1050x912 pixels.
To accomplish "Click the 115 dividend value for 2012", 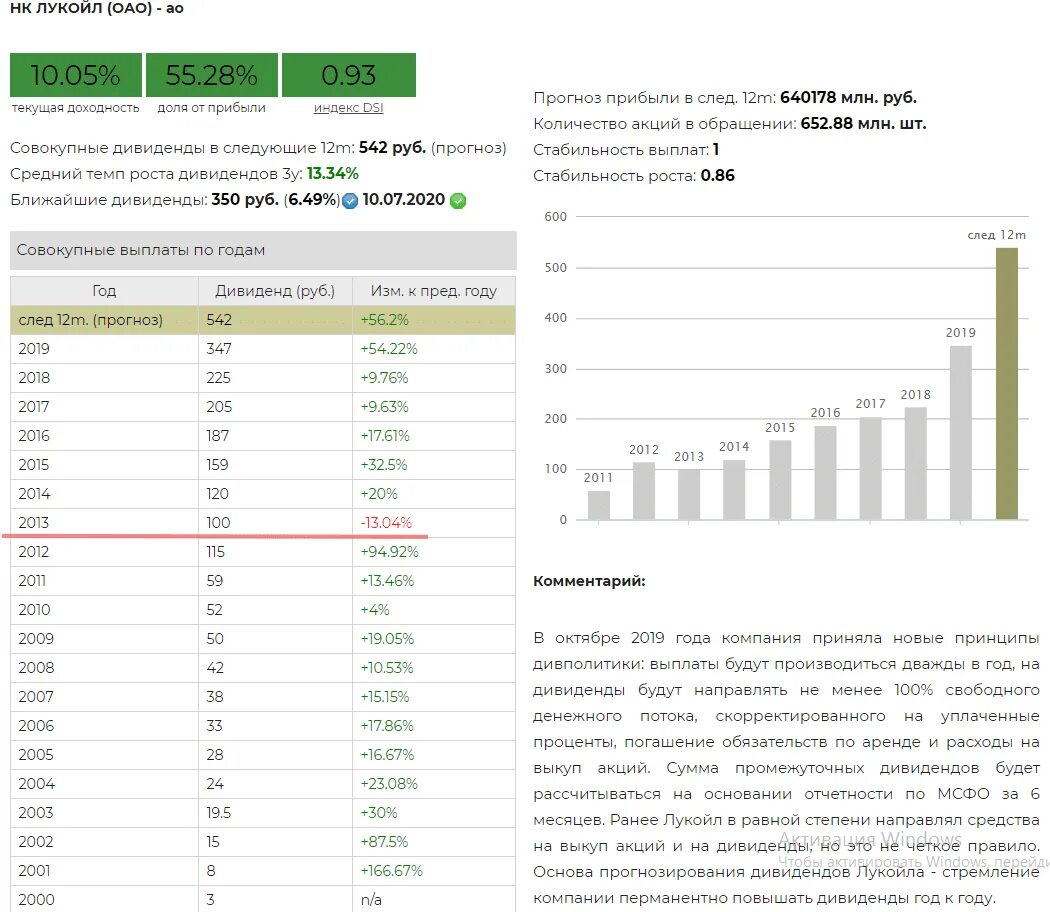I will pos(216,552).
